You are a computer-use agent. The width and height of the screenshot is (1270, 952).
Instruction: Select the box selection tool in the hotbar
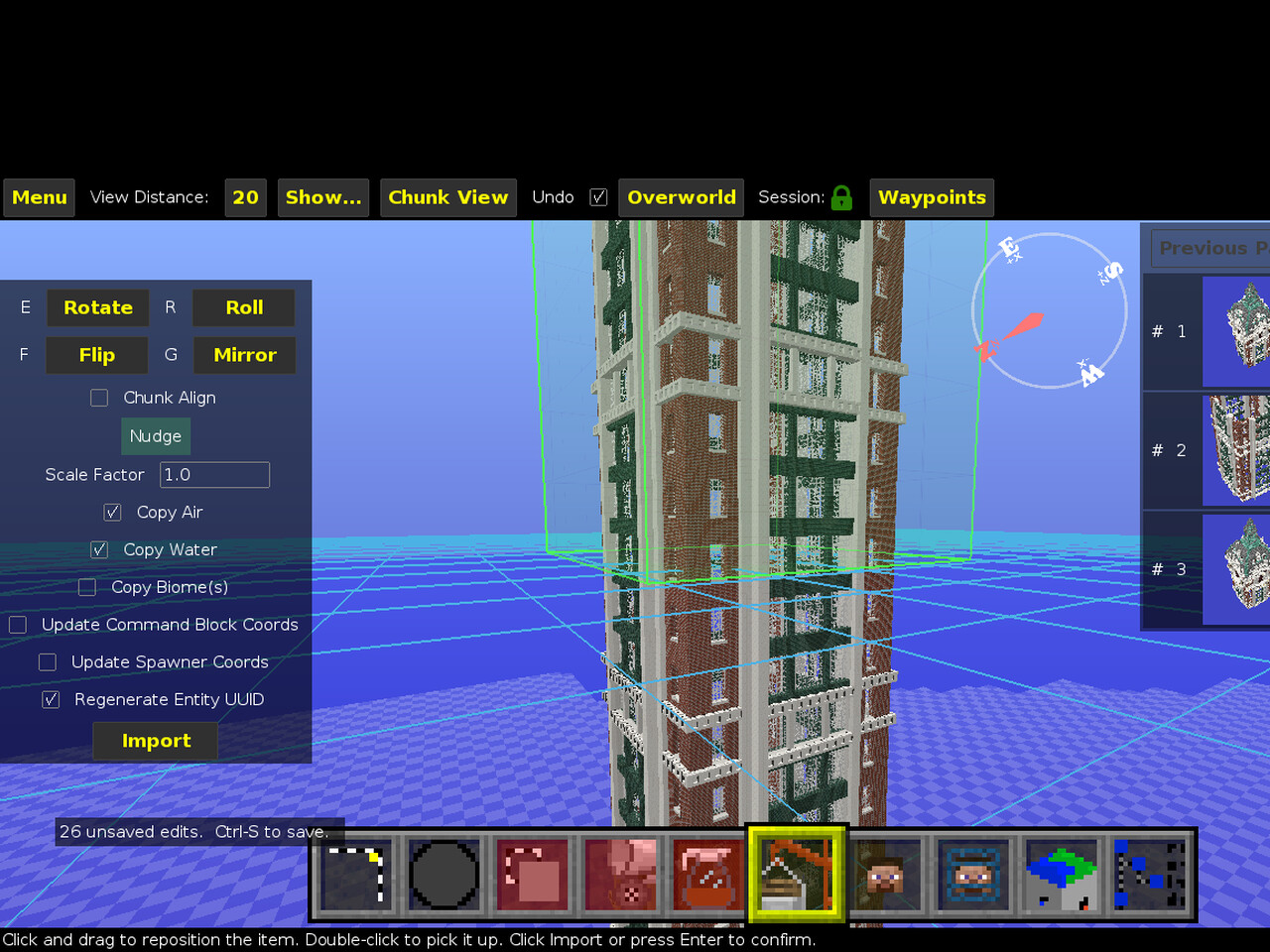tap(355, 875)
